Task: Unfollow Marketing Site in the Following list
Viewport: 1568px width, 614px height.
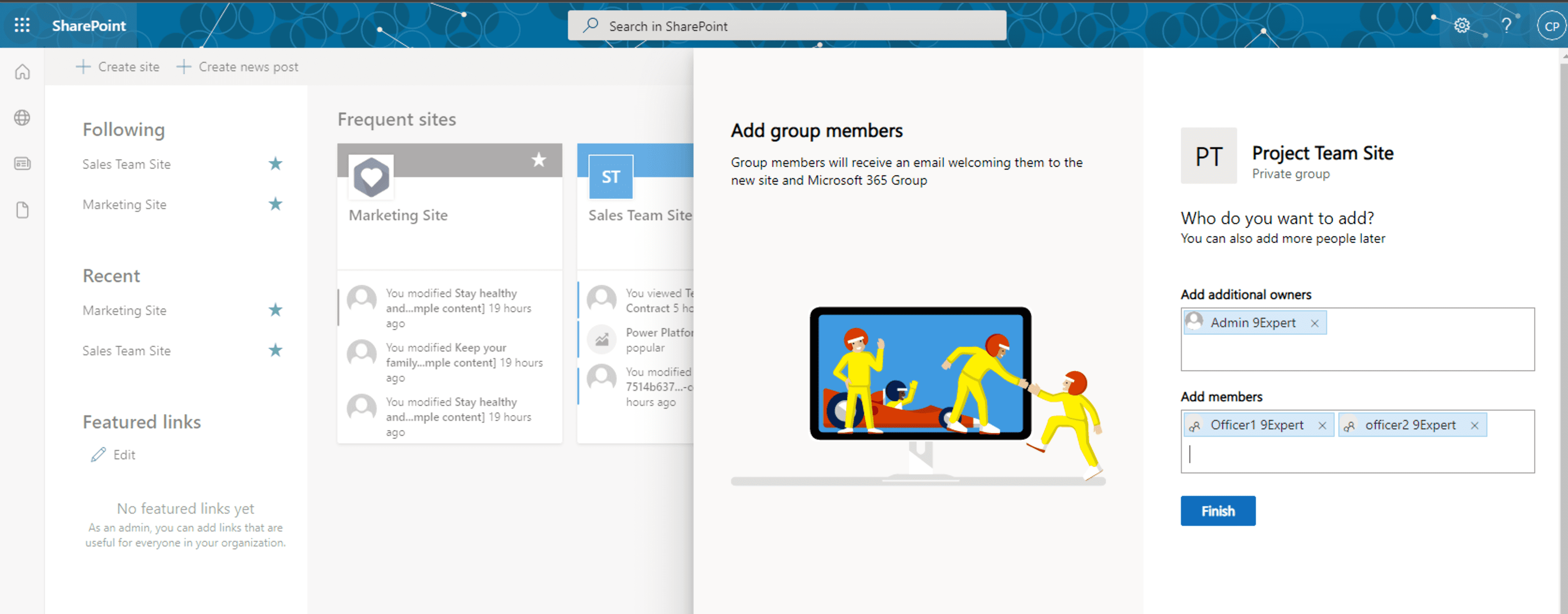Action: tap(276, 204)
